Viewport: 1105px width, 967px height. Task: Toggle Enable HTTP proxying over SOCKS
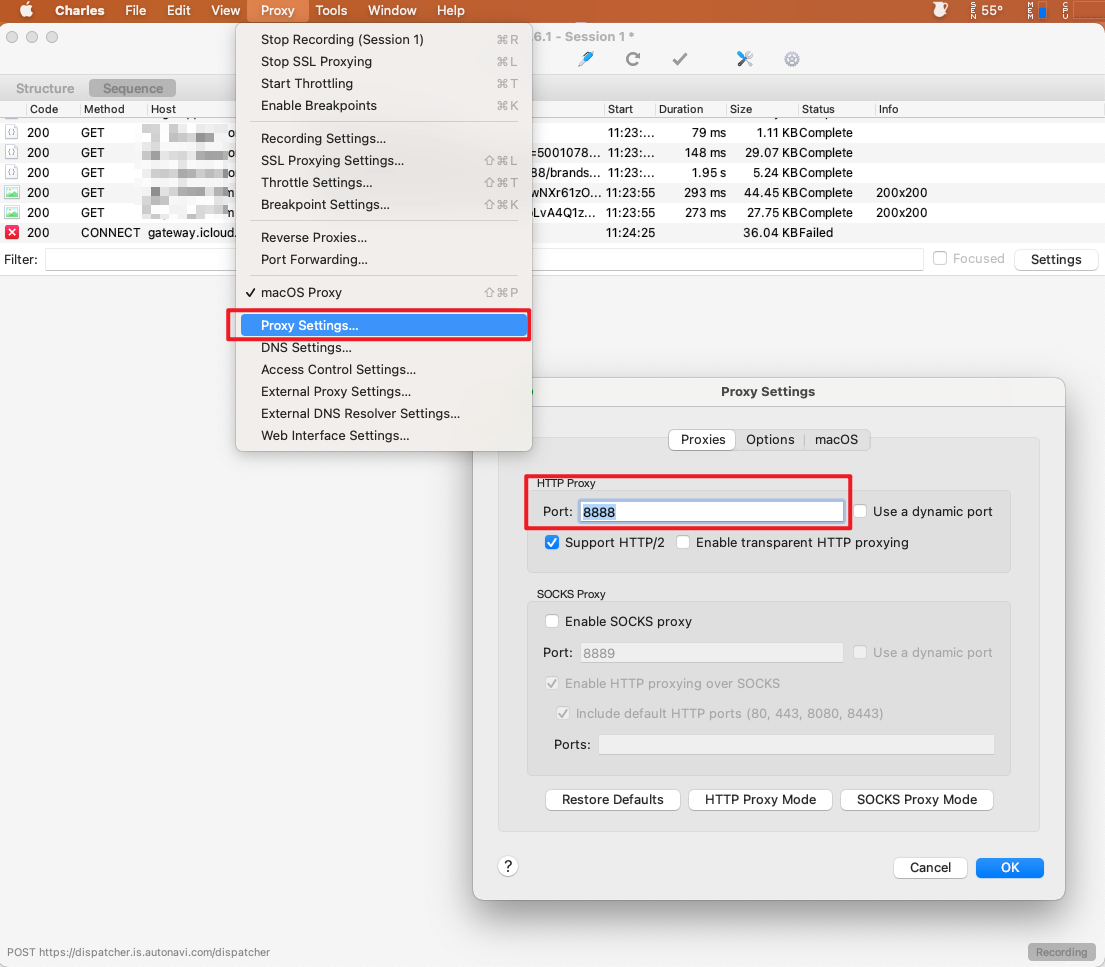click(x=552, y=683)
